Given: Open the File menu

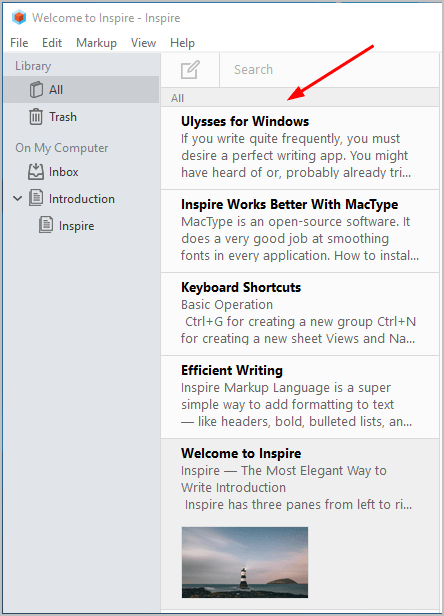Looking at the screenshot, I should [x=19, y=42].
